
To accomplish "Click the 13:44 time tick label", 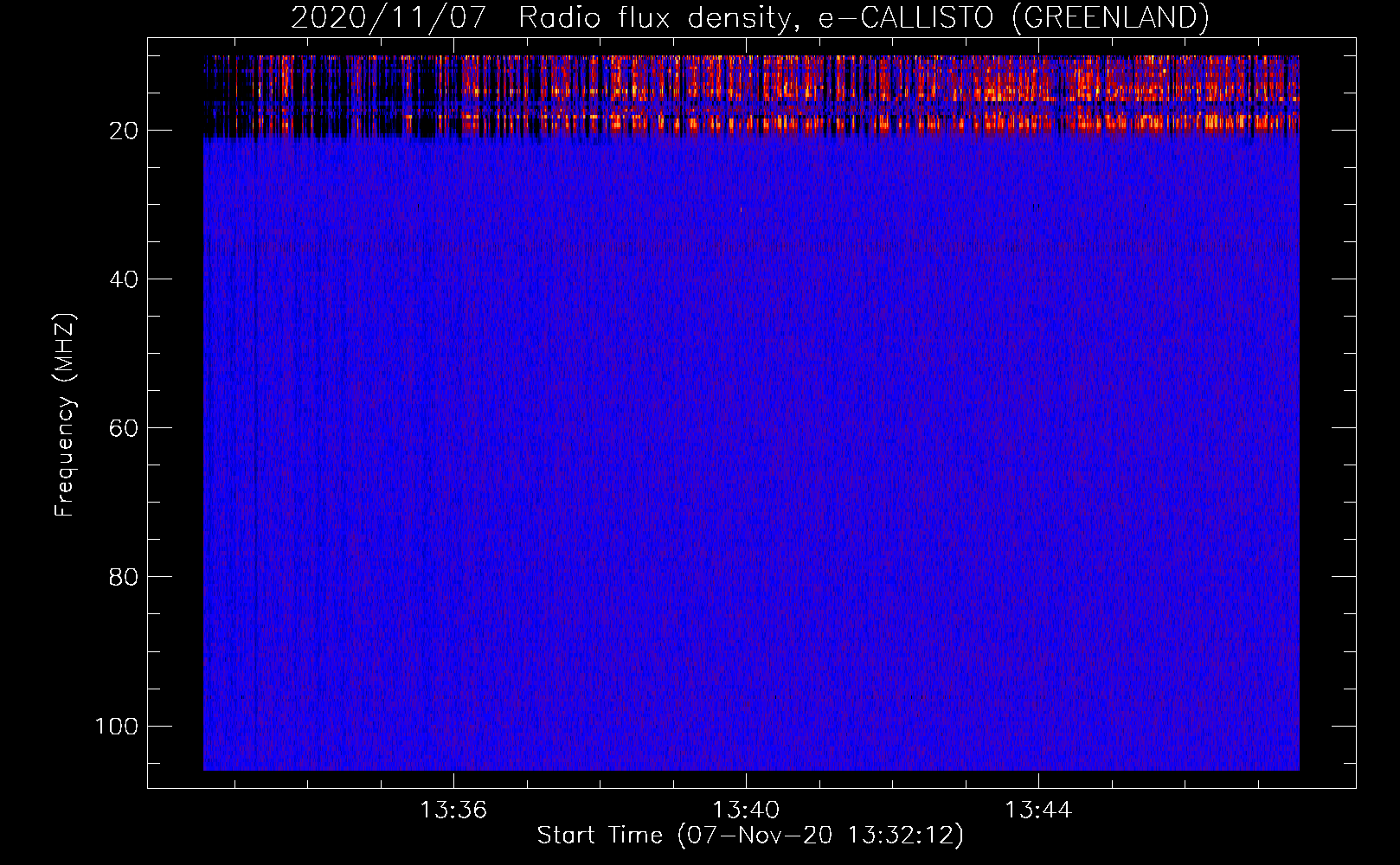I will pyautogui.click(x=1037, y=811).
